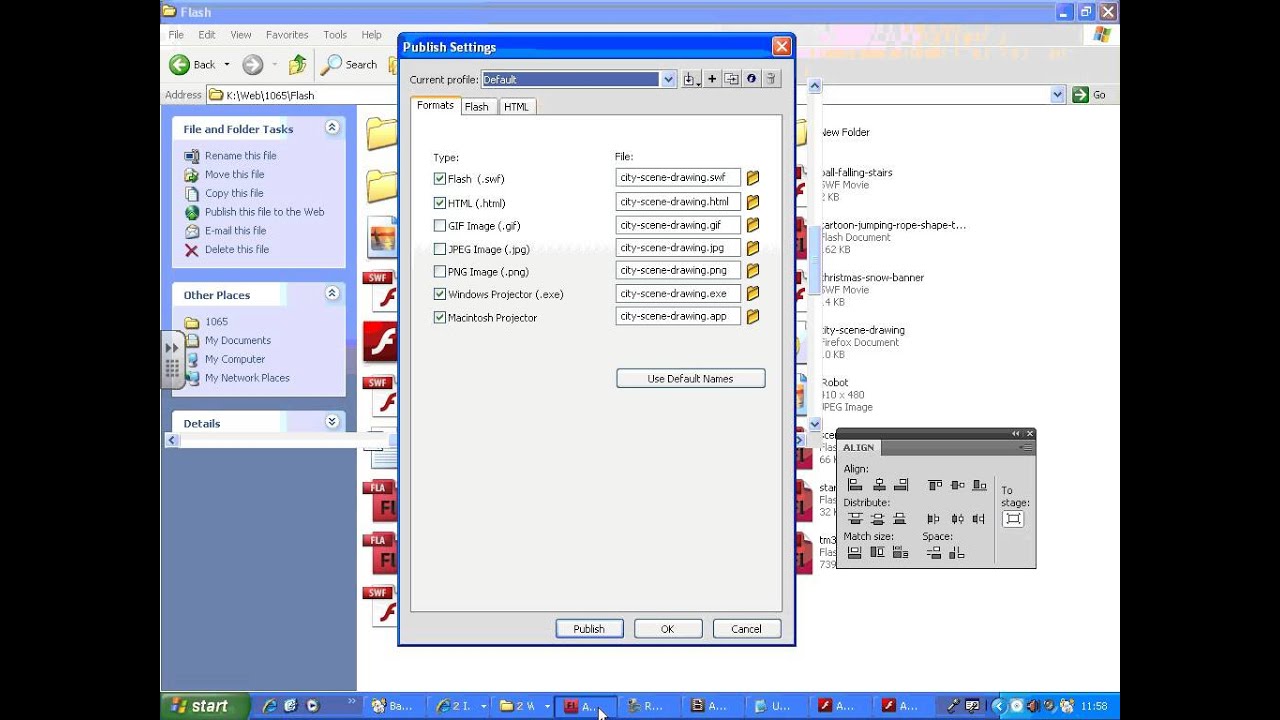Click Align vertical center icon
This screenshot has height=720, width=1280.
coord(957,485)
